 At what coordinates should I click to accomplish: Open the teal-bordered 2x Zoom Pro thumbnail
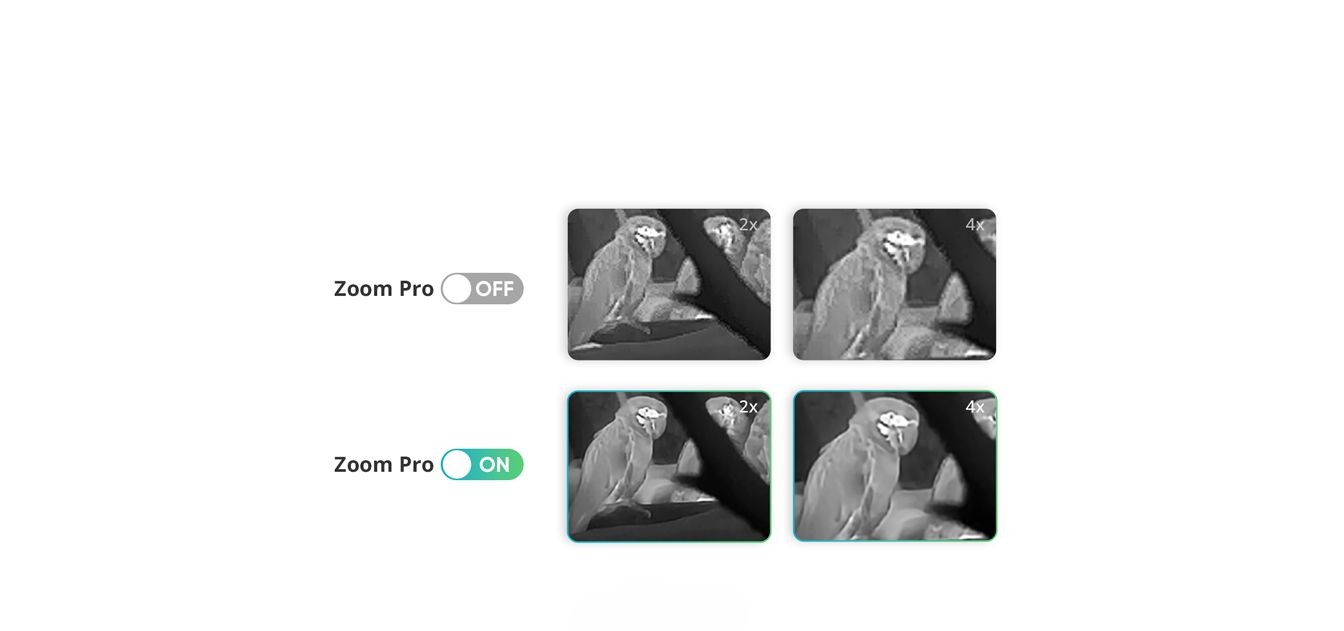669,466
